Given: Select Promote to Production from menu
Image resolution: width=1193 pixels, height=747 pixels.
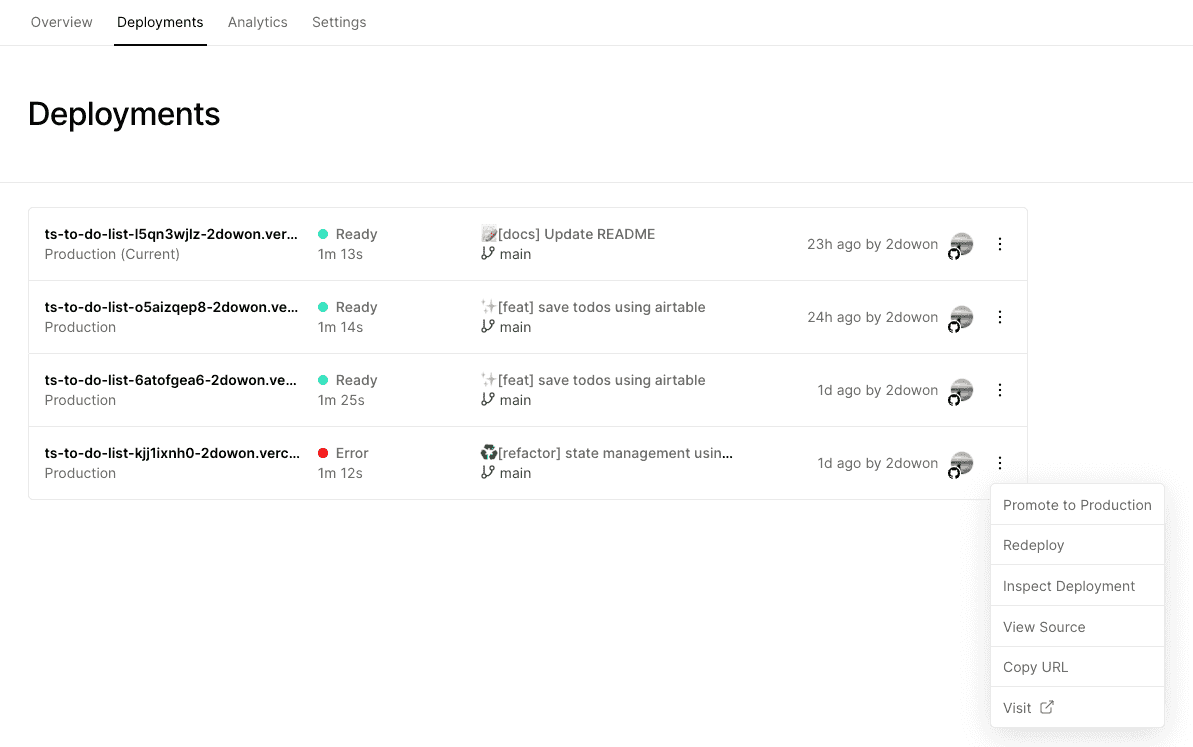Looking at the screenshot, I should click(x=1077, y=505).
